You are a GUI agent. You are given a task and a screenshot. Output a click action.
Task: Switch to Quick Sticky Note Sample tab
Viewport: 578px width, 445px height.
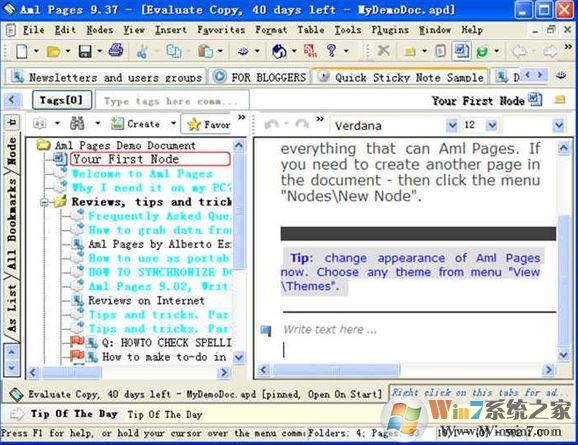pyautogui.click(x=400, y=77)
